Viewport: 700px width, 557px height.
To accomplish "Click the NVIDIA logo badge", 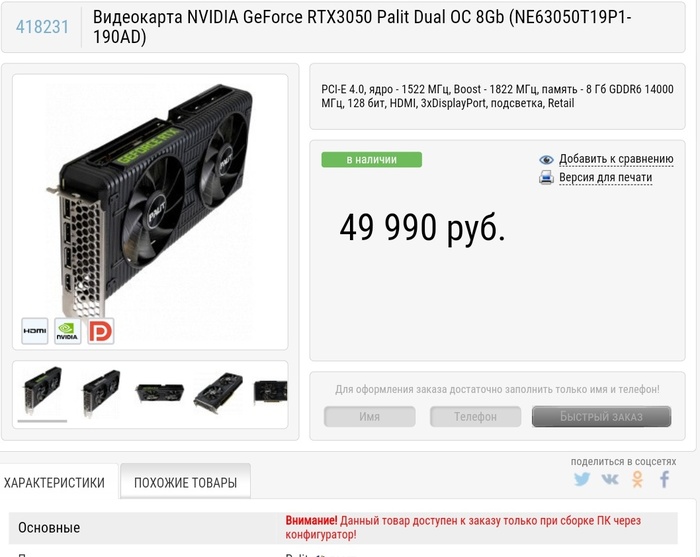I will point(67,331).
